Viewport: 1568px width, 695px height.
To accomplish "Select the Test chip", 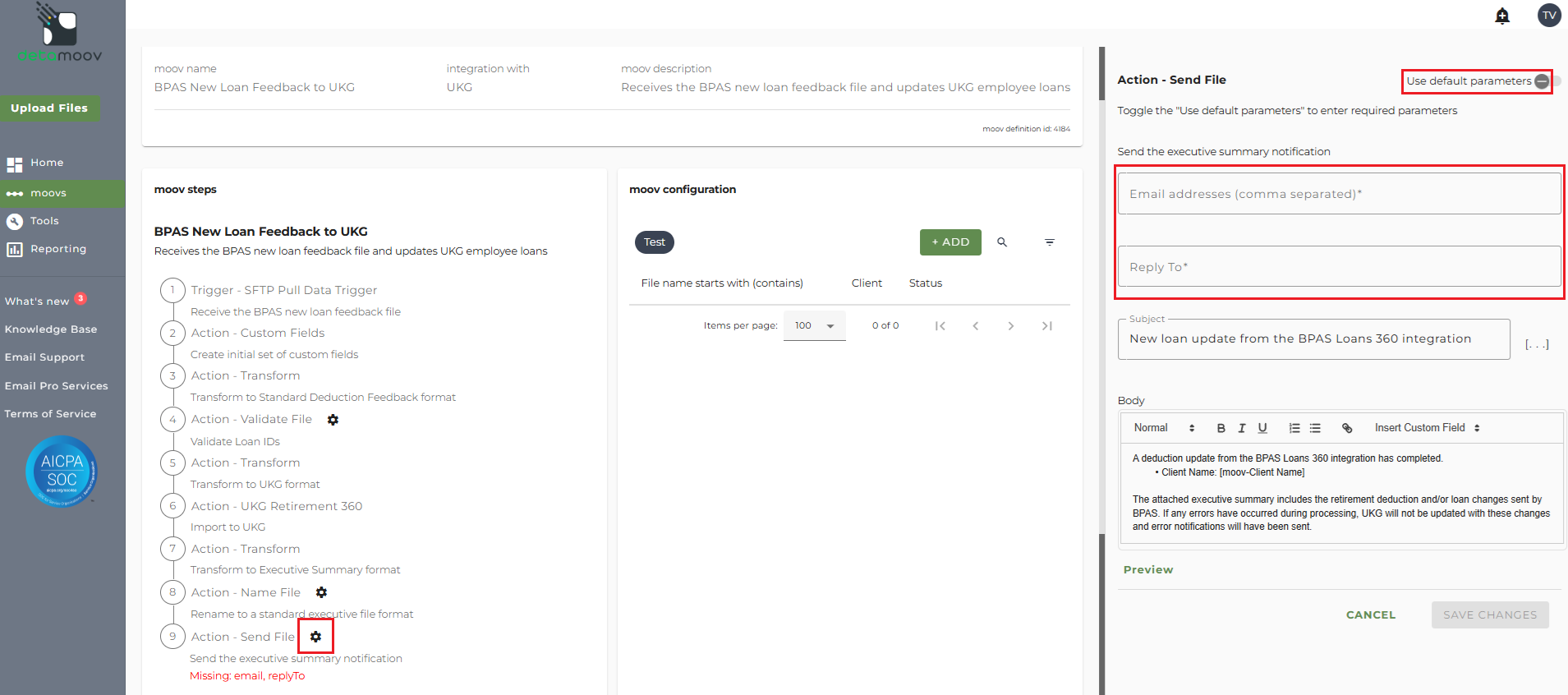I will pos(655,242).
